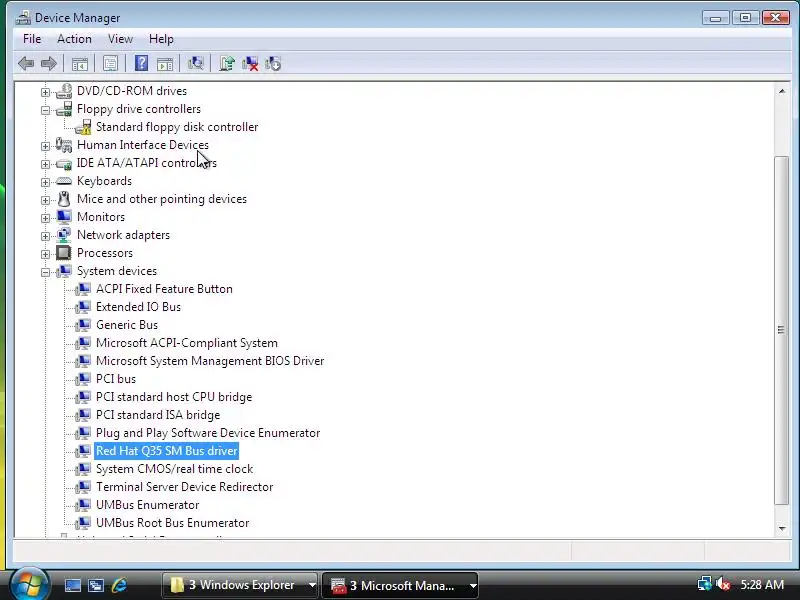Viewport: 800px width, 600px height.
Task: Expand the Processors node
Action: coord(45,254)
